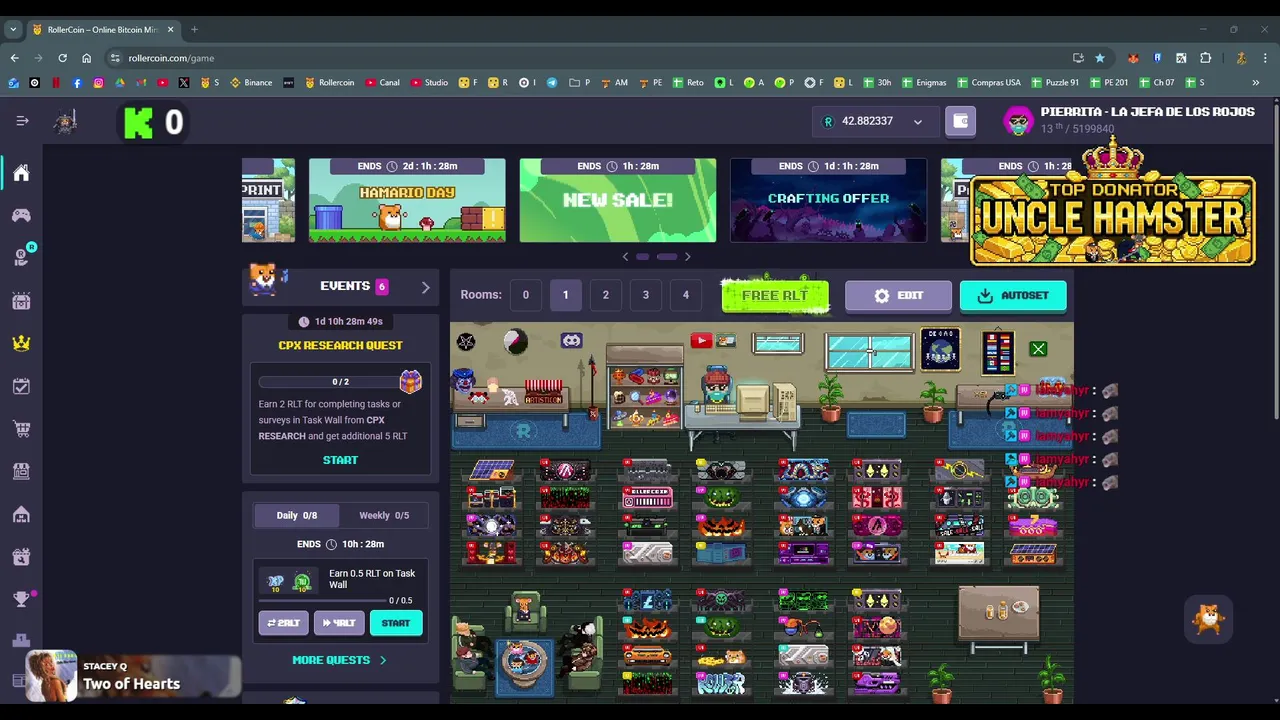
Task: Open the Crafting Offer banner
Action: click(x=828, y=200)
